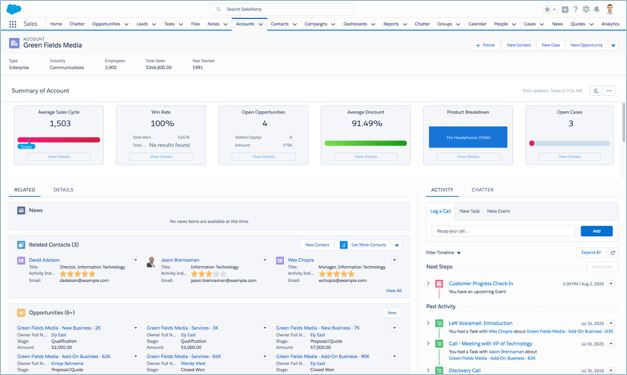Refresh the Summary of Account dashboard
The image size is (627, 375).
tap(596, 91)
